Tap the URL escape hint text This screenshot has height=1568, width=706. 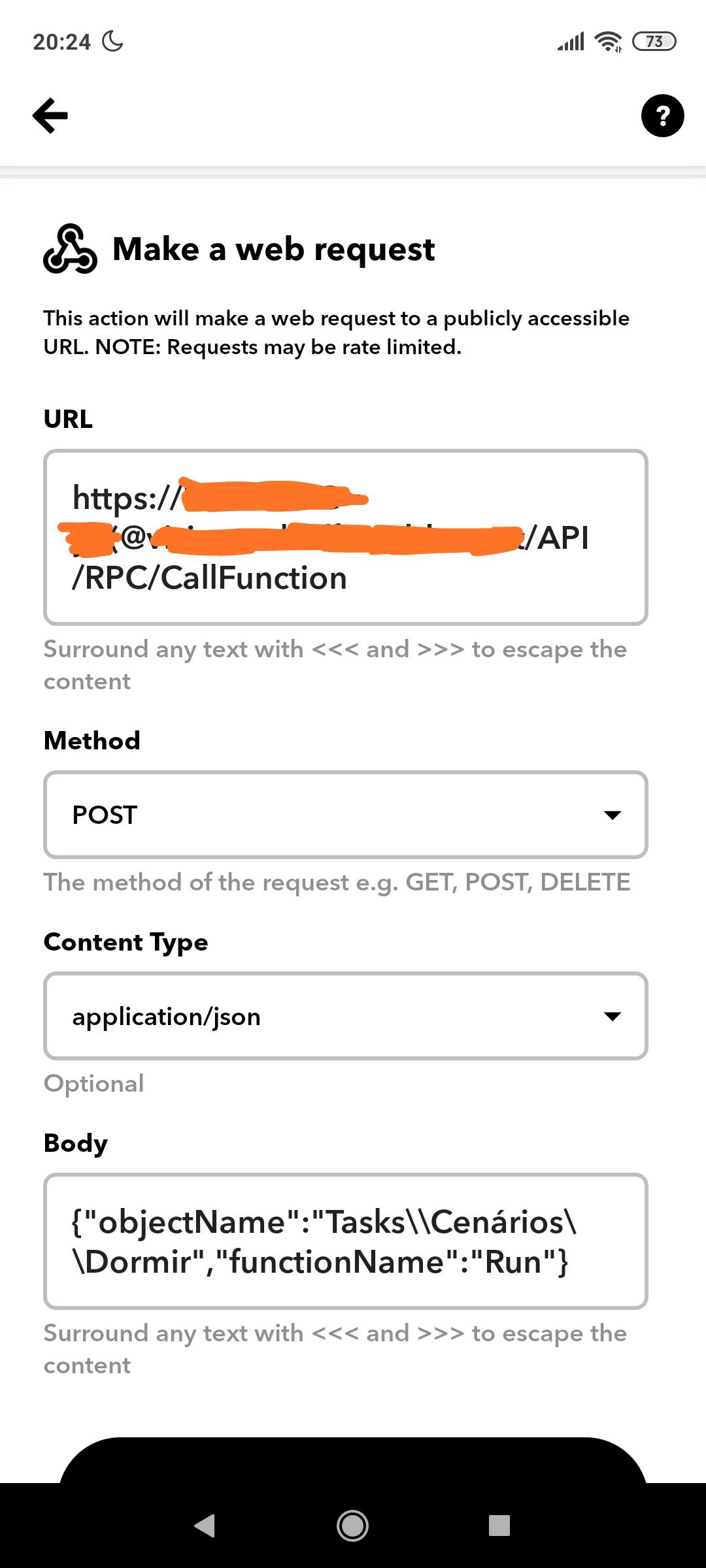335,665
